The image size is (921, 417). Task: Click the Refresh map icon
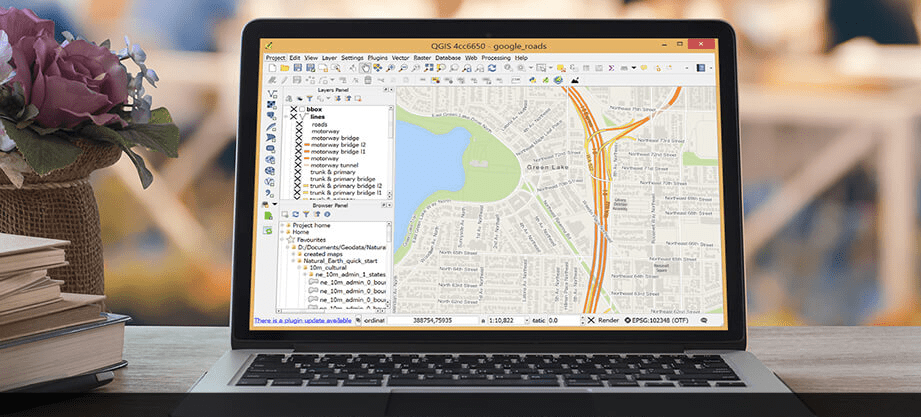tap(492, 68)
